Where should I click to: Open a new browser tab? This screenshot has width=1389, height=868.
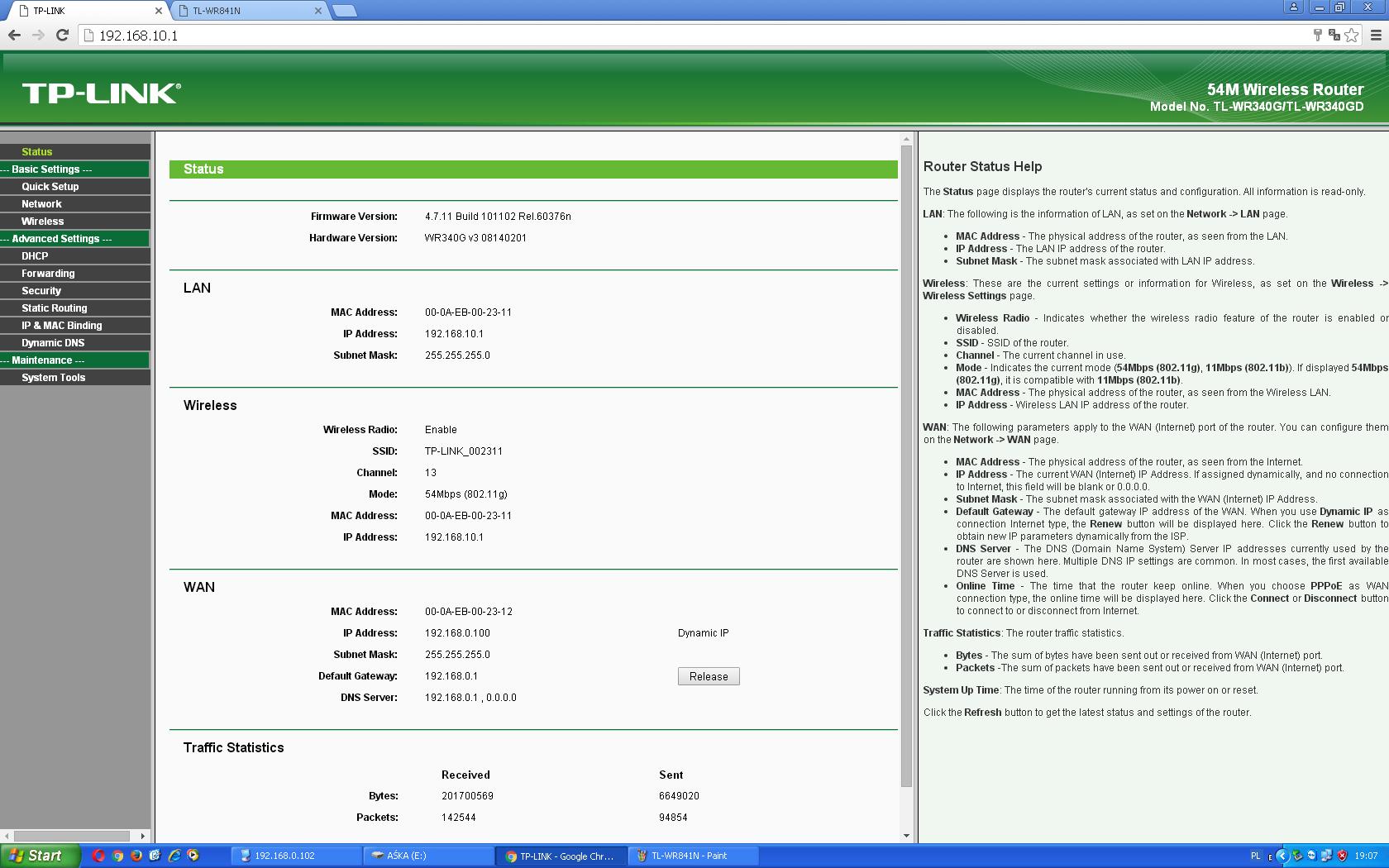click(344, 11)
